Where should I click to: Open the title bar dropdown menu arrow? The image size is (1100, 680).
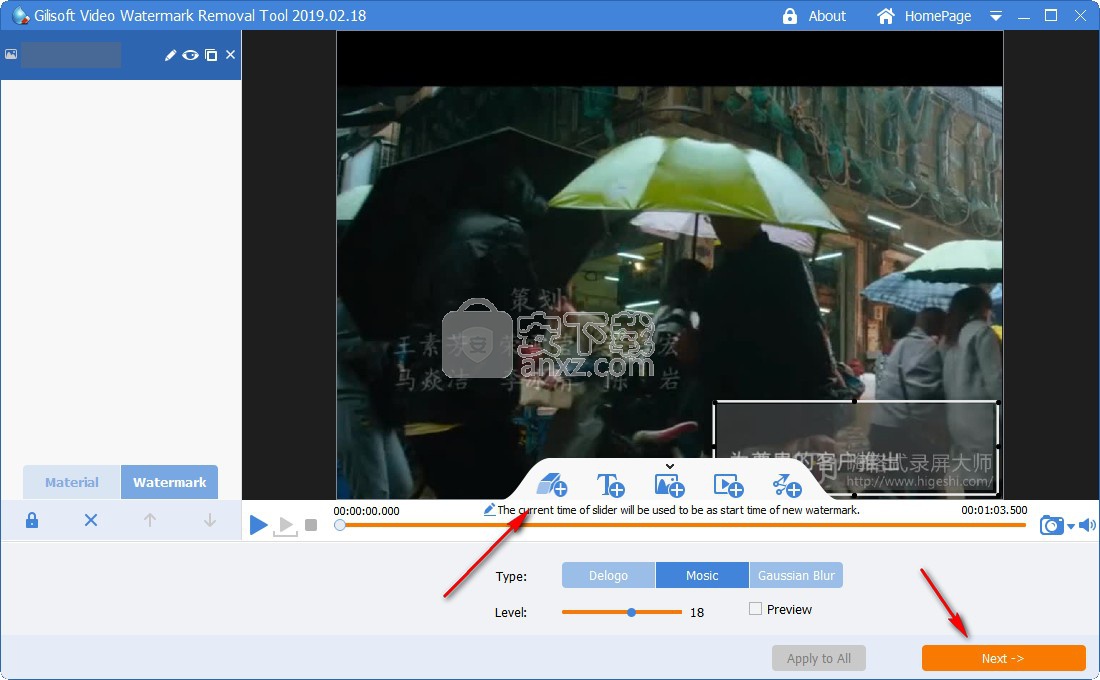click(995, 16)
